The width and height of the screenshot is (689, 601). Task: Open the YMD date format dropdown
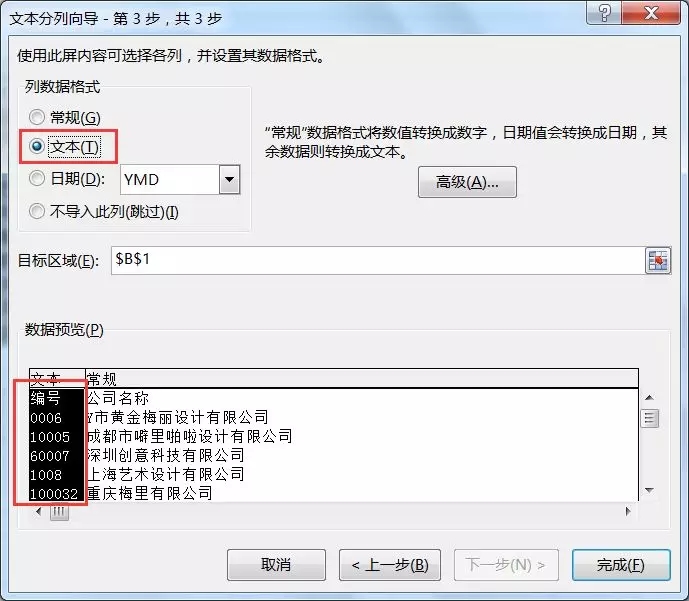click(229, 179)
